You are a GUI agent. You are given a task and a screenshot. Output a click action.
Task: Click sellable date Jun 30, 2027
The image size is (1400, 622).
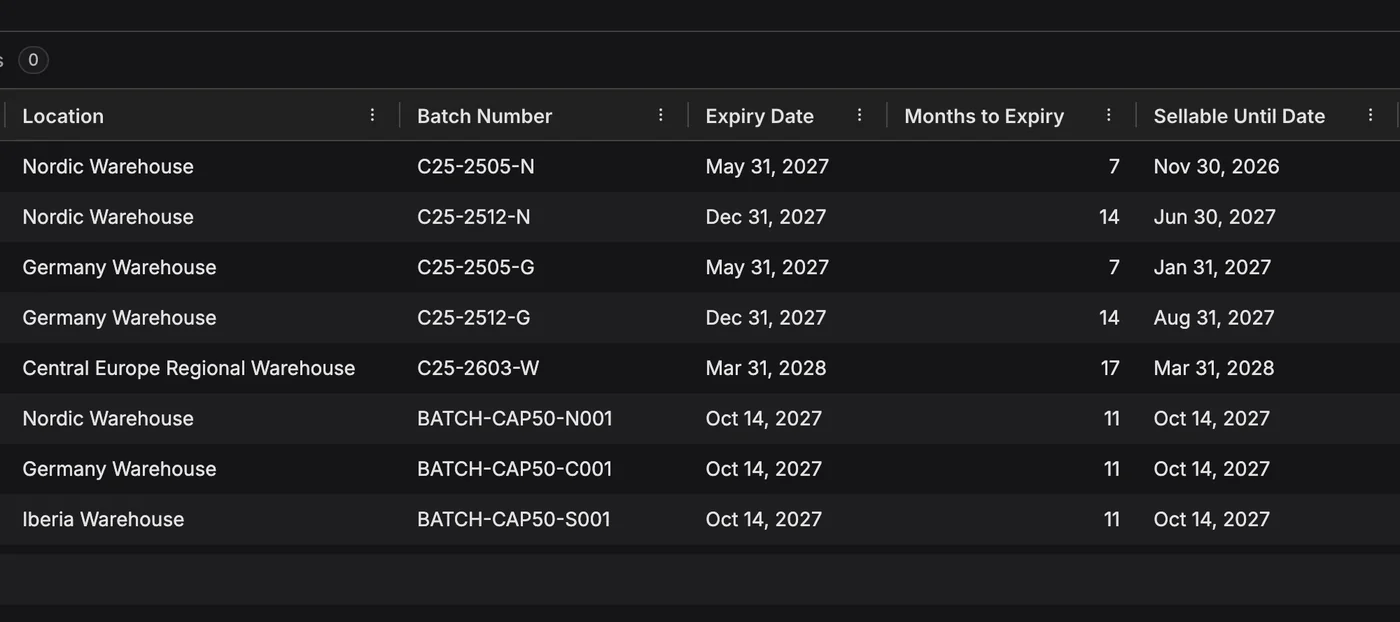coord(1214,217)
